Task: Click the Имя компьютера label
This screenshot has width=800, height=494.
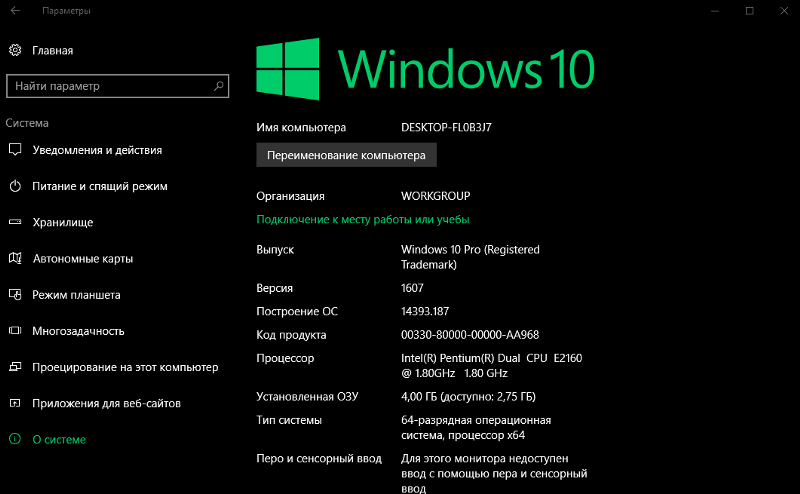Action: coord(301,128)
